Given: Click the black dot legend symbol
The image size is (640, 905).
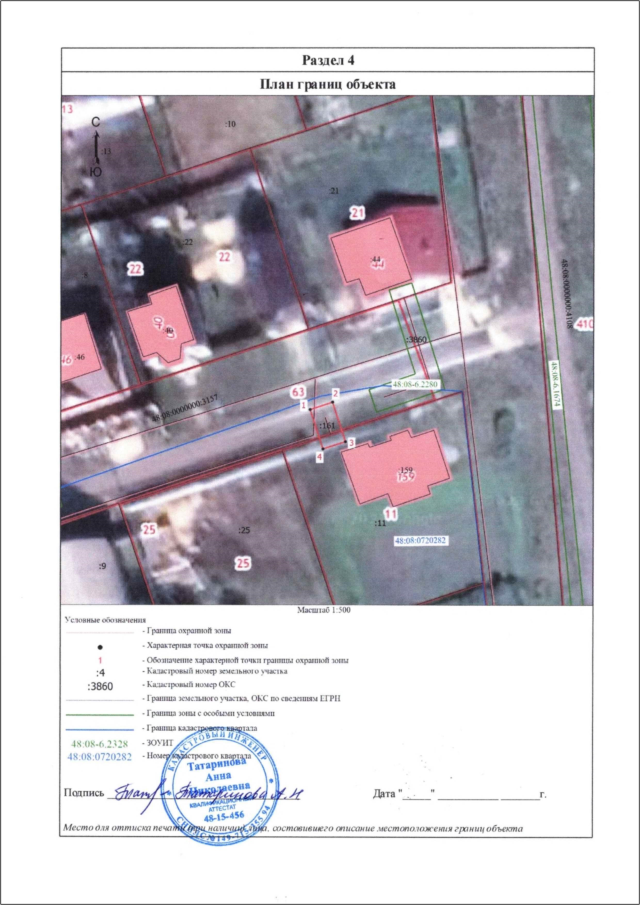Looking at the screenshot, I should pyautogui.click(x=99, y=648).
